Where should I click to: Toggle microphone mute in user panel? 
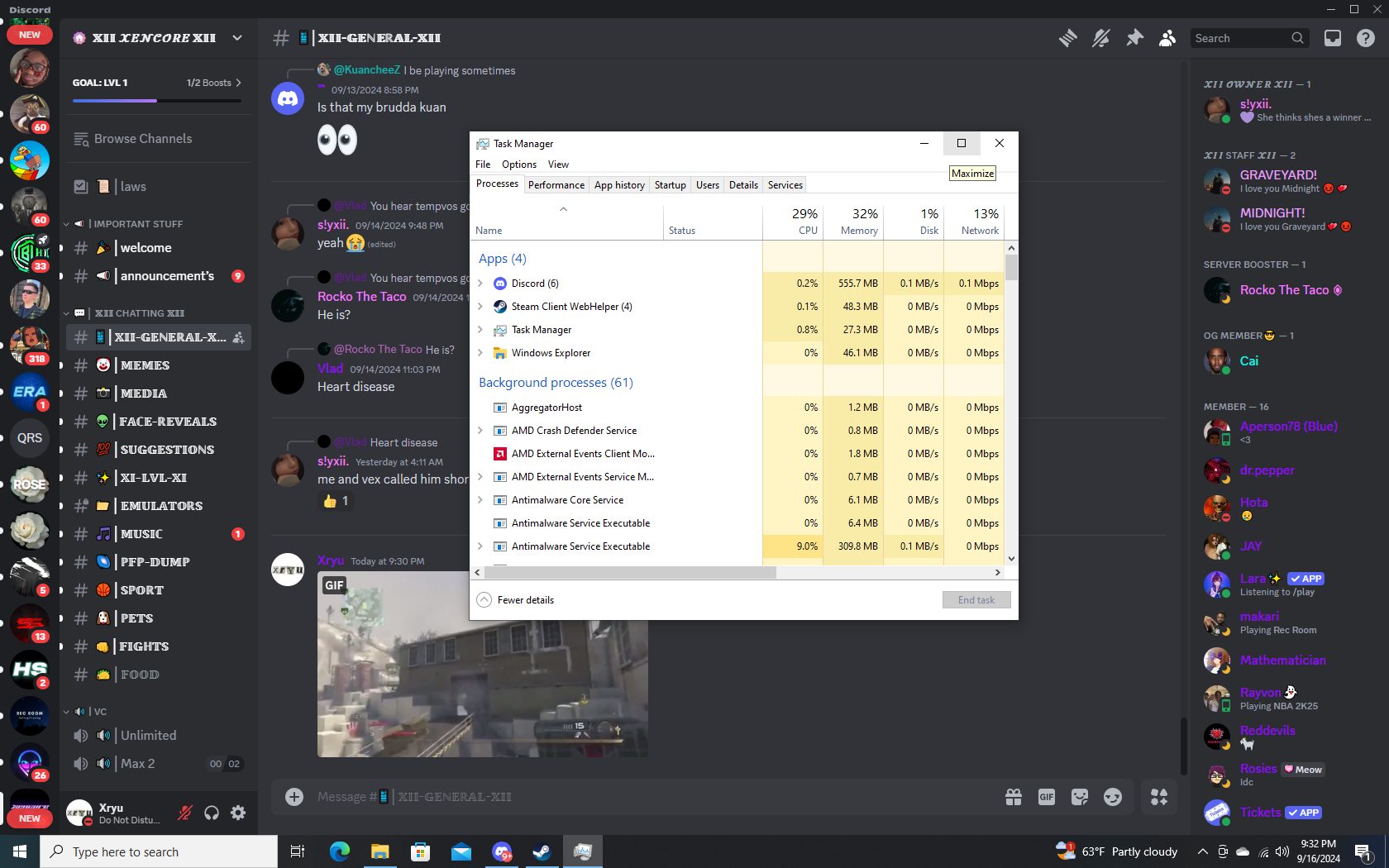185,813
